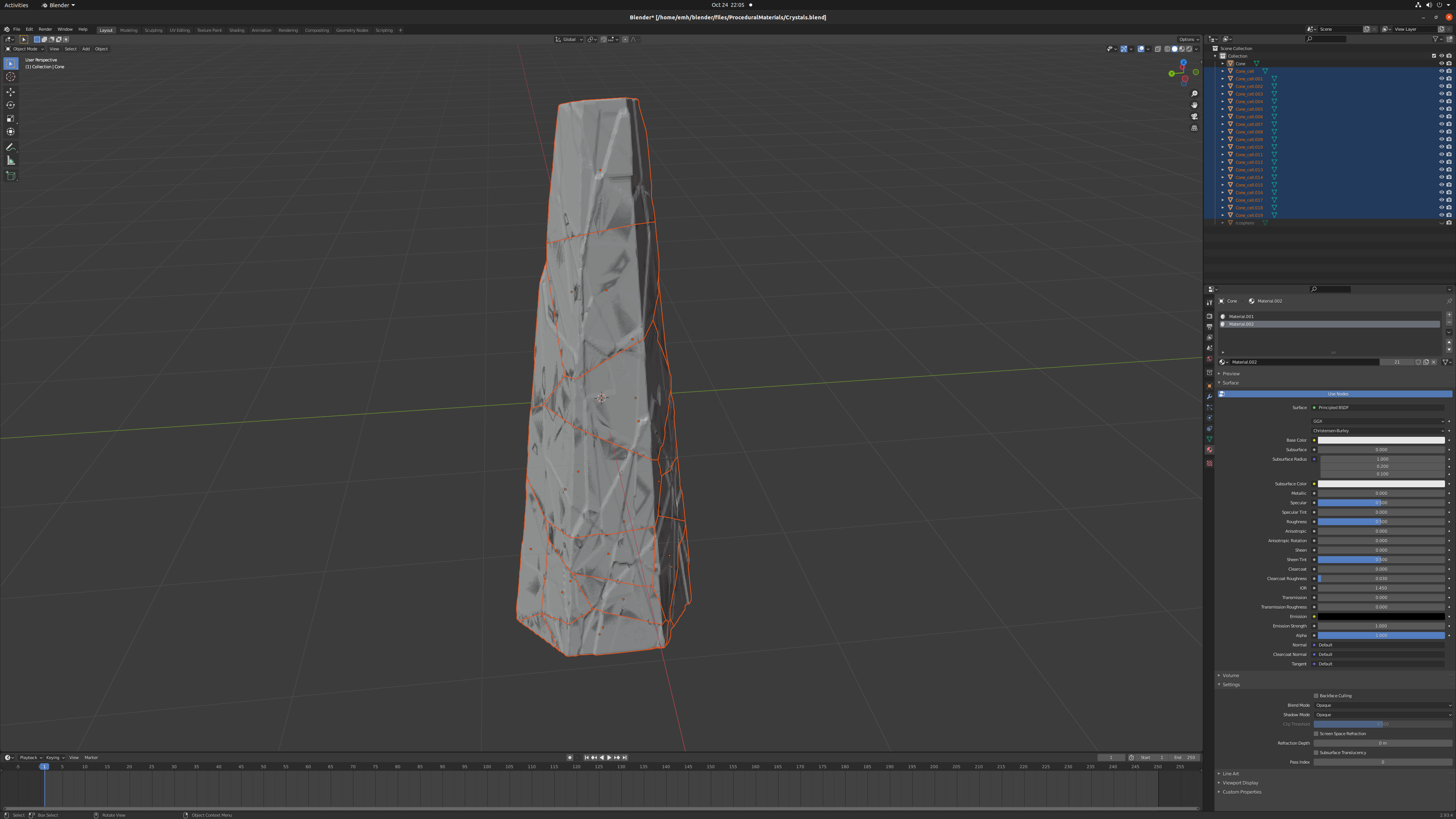This screenshot has width=1456, height=819.
Task: Toggle X-ray mode in viewport header
Action: [1158, 49]
